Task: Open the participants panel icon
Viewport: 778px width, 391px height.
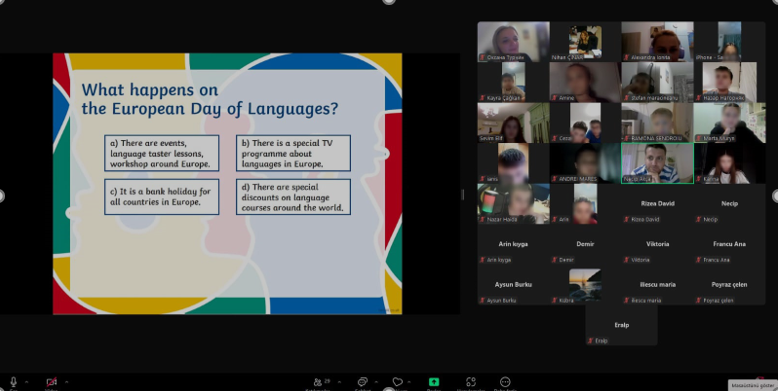Action: pyautogui.click(x=318, y=382)
